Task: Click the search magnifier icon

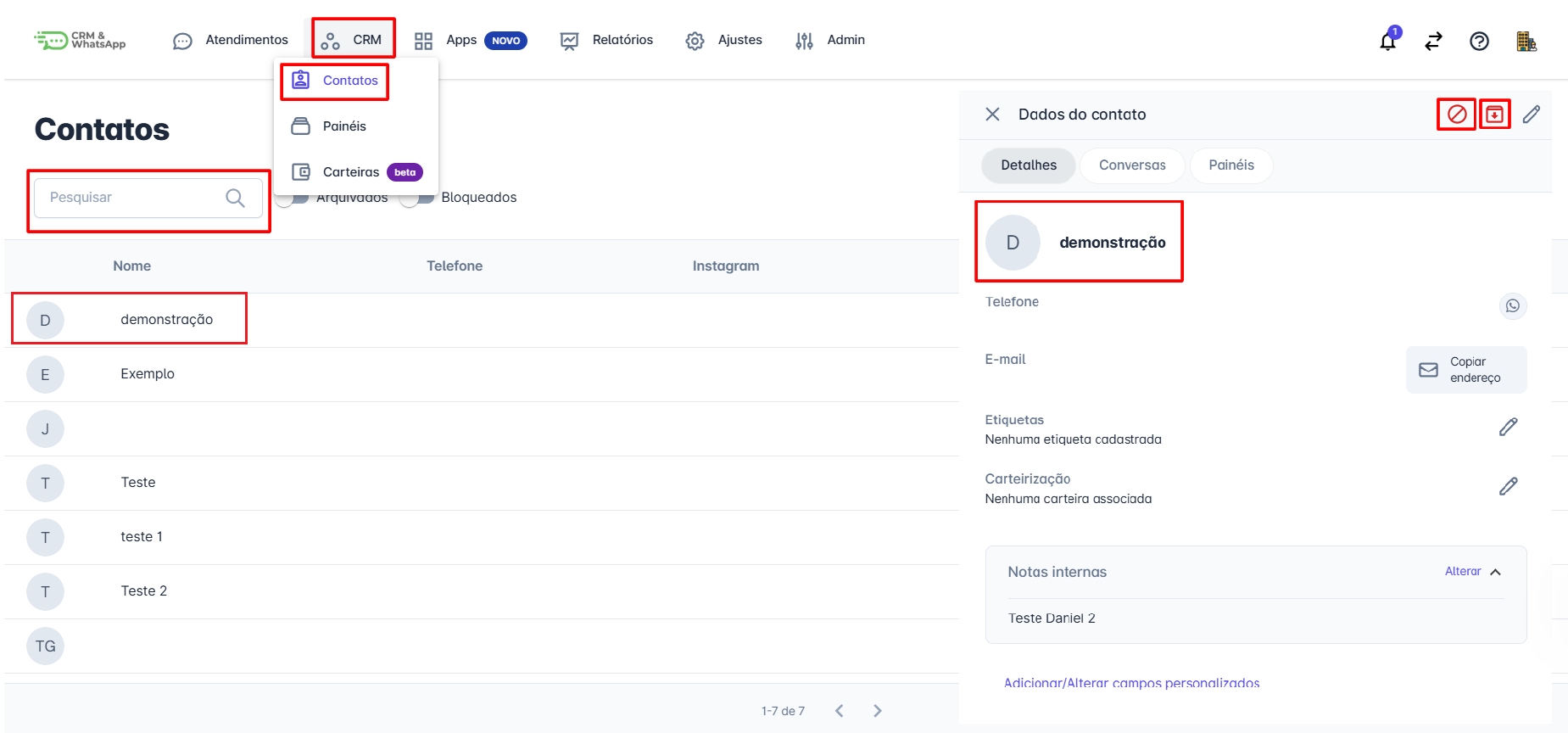Action: (x=235, y=198)
